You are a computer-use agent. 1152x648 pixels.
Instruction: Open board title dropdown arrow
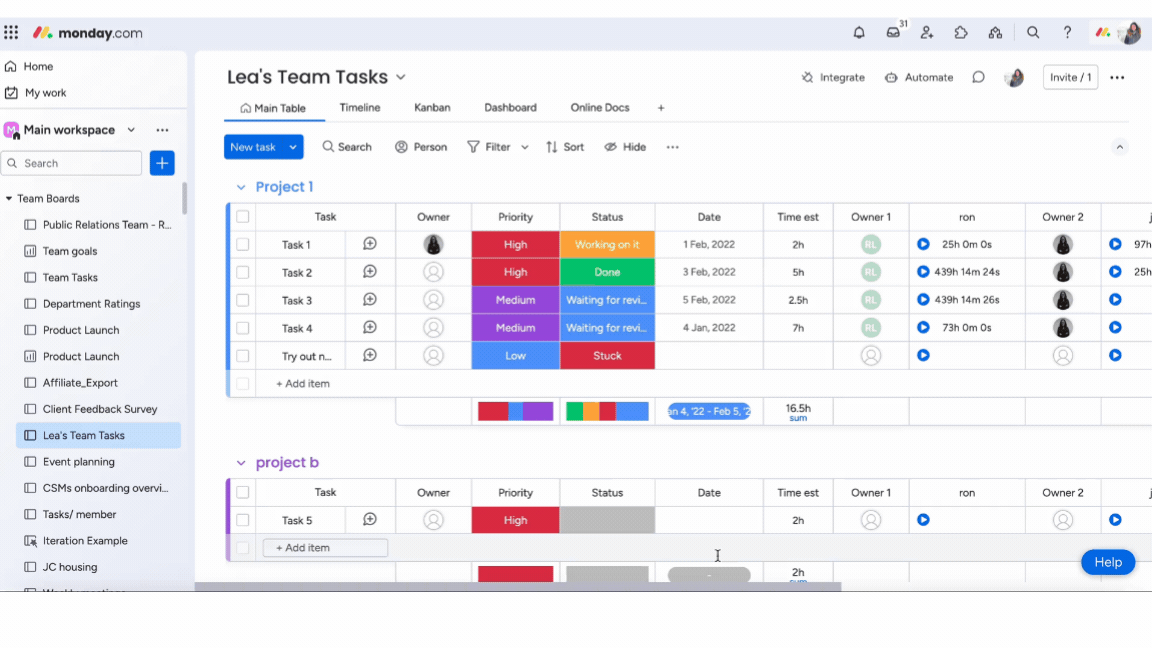[x=400, y=77]
